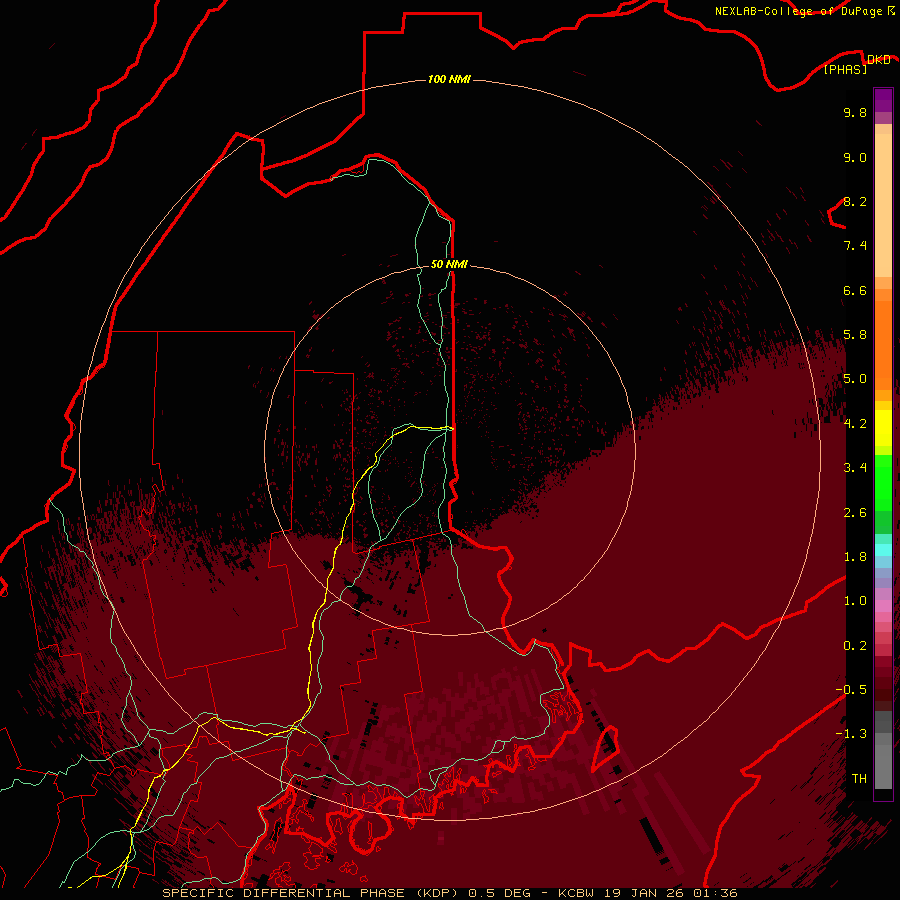Click the (KDP) abbreviation in the caption
The height and width of the screenshot is (900, 900).
[x=437, y=893]
